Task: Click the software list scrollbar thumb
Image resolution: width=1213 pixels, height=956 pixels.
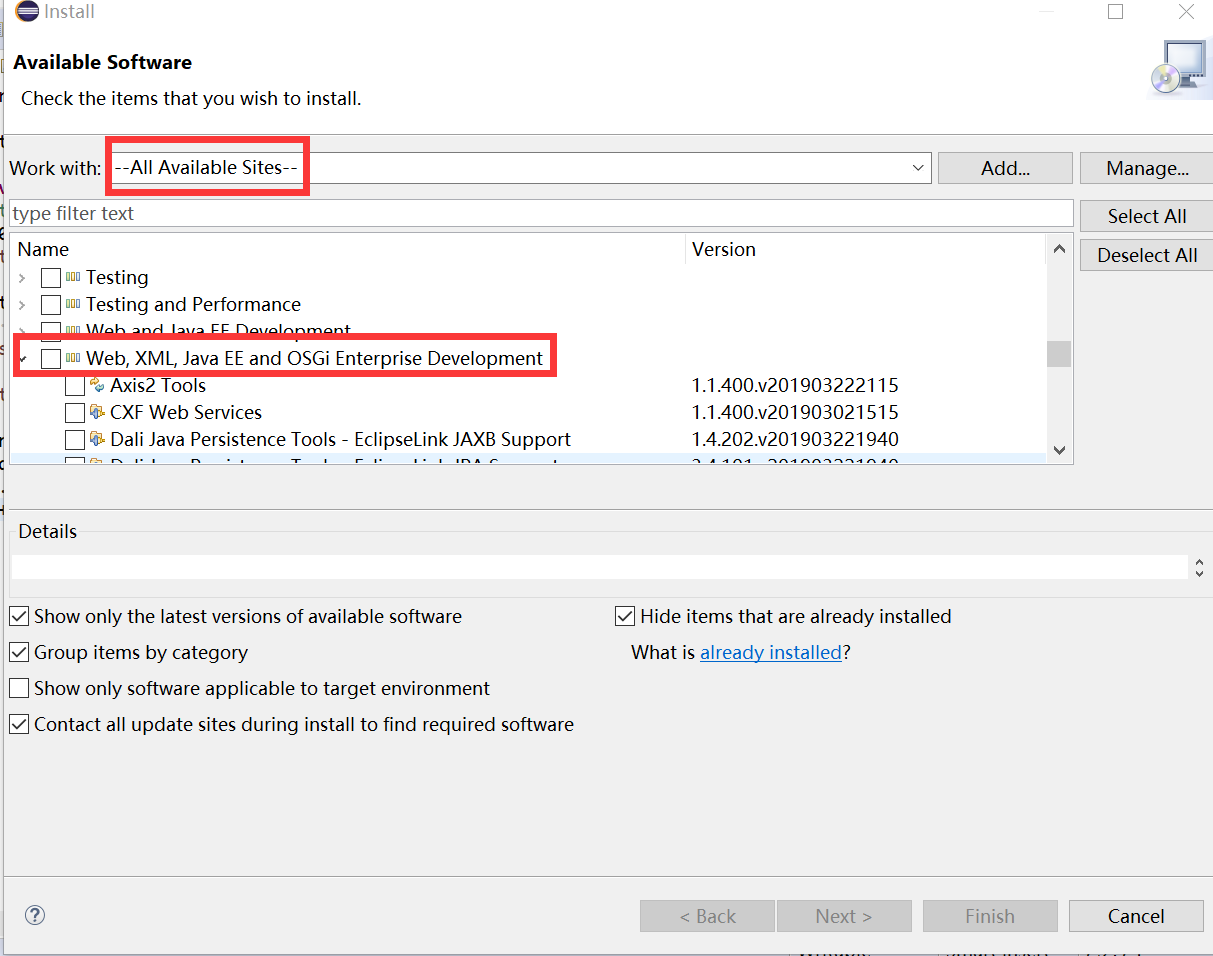Action: (1059, 354)
